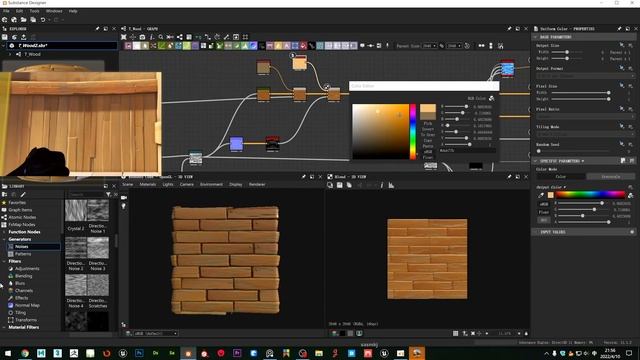Image resolution: width=640 pixels, height=360 pixels.
Task: Open the sRGB color space dropdown in 3D view
Action: click(x=156, y=333)
